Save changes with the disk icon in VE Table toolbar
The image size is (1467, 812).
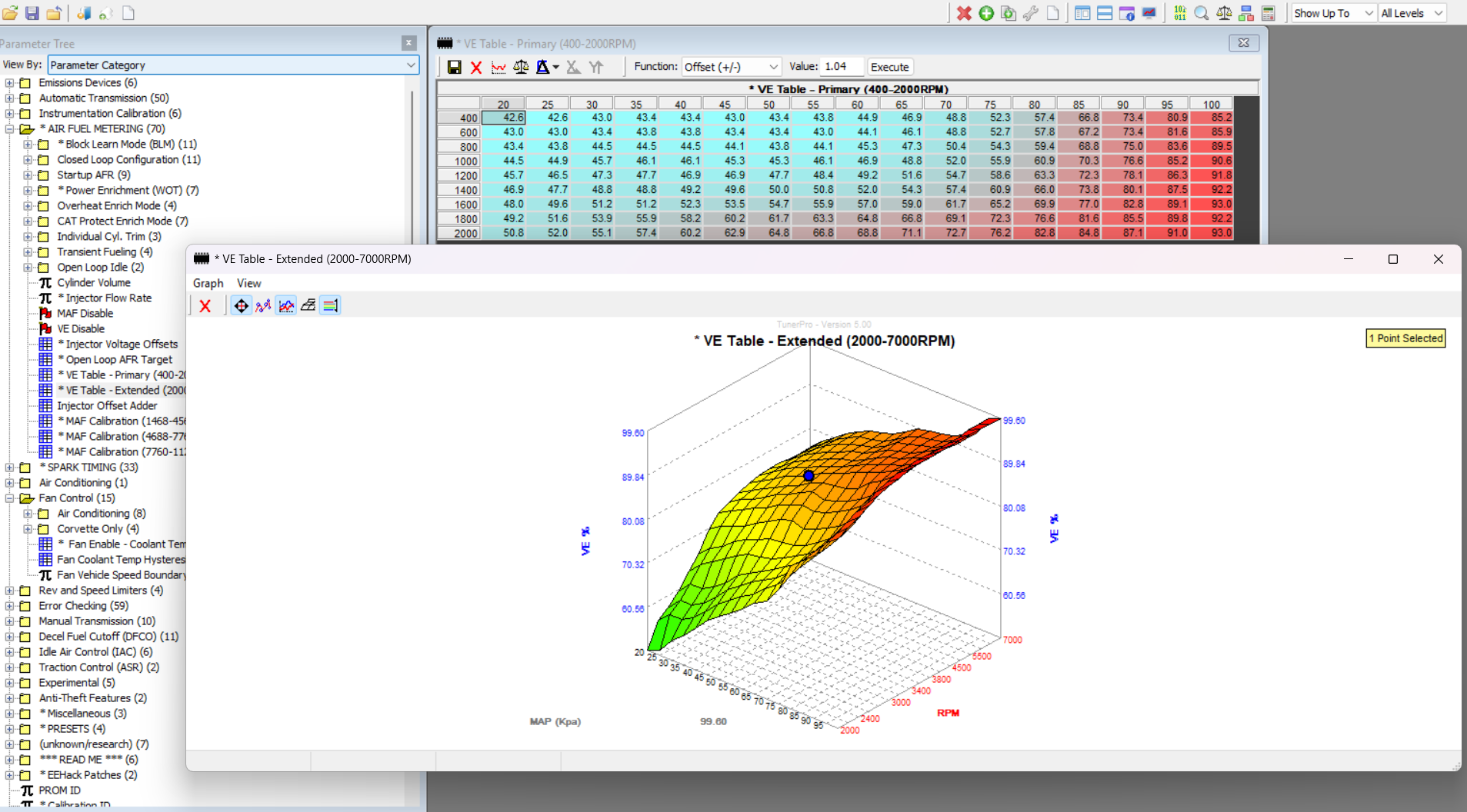453,67
